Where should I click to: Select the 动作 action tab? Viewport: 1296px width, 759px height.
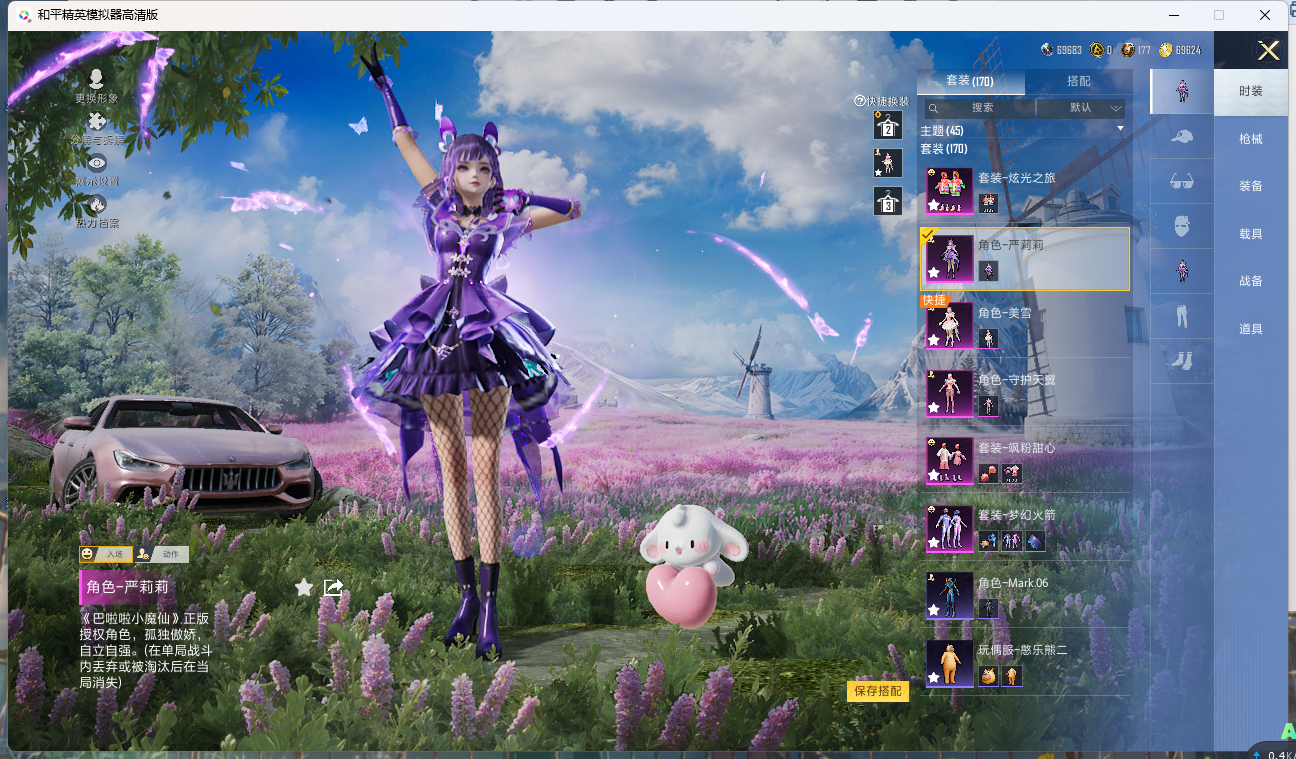[162, 554]
